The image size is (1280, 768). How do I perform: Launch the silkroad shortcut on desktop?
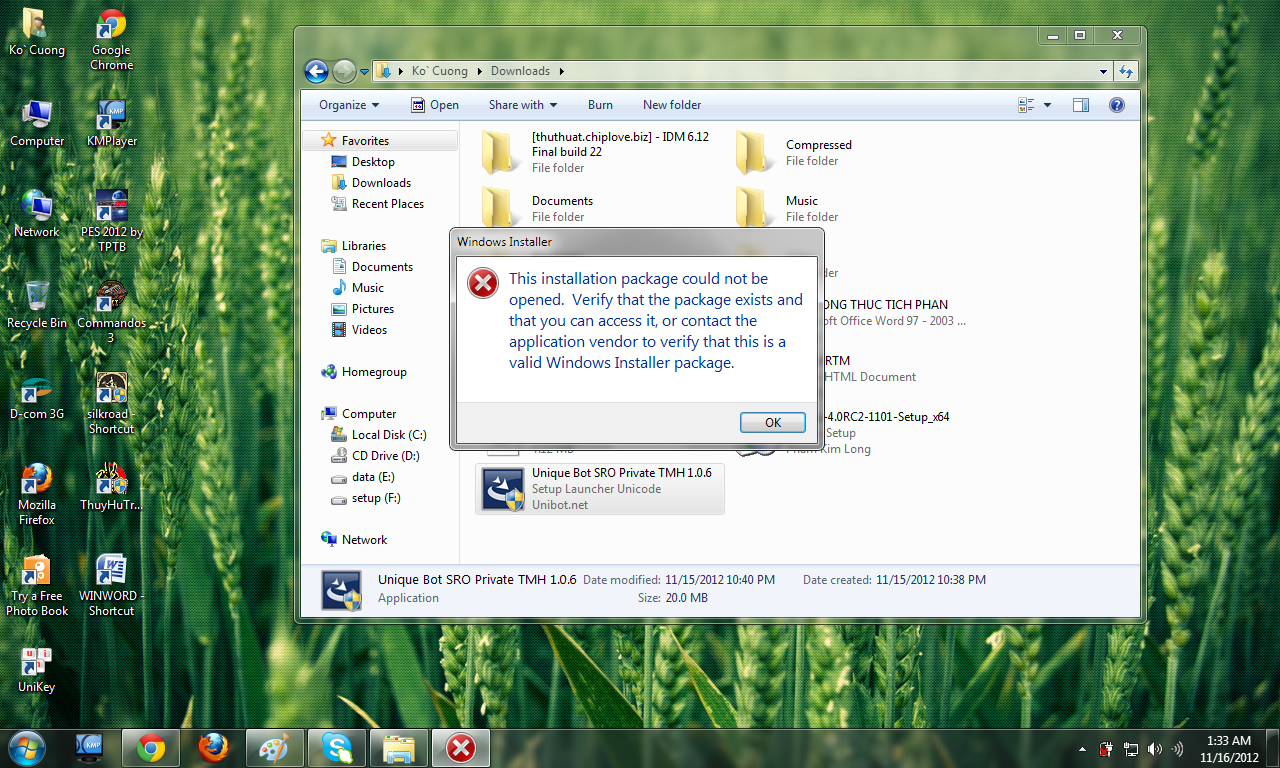(111, 403)
